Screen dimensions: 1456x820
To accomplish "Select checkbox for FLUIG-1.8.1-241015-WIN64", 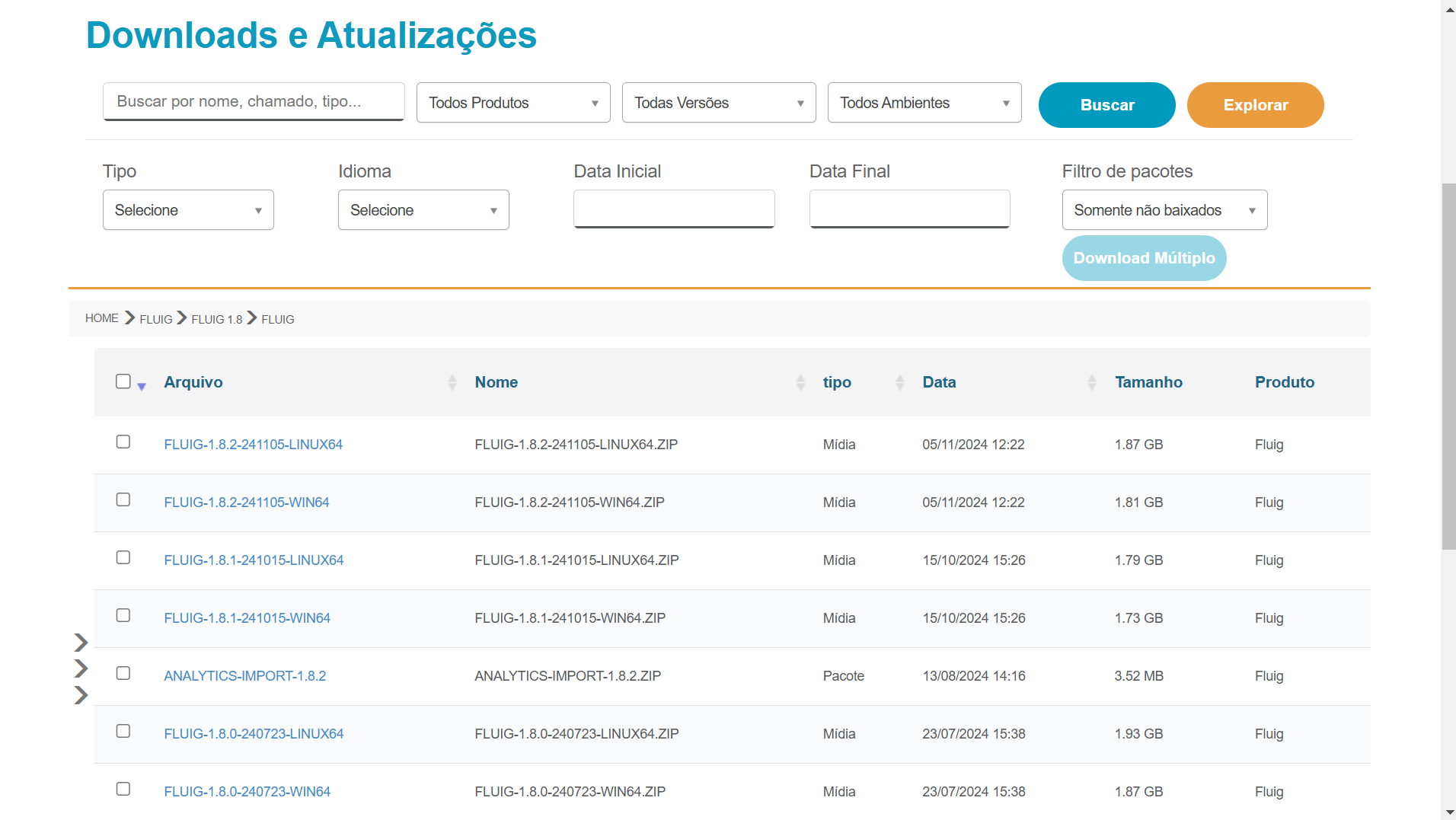I will click(123, 615).
